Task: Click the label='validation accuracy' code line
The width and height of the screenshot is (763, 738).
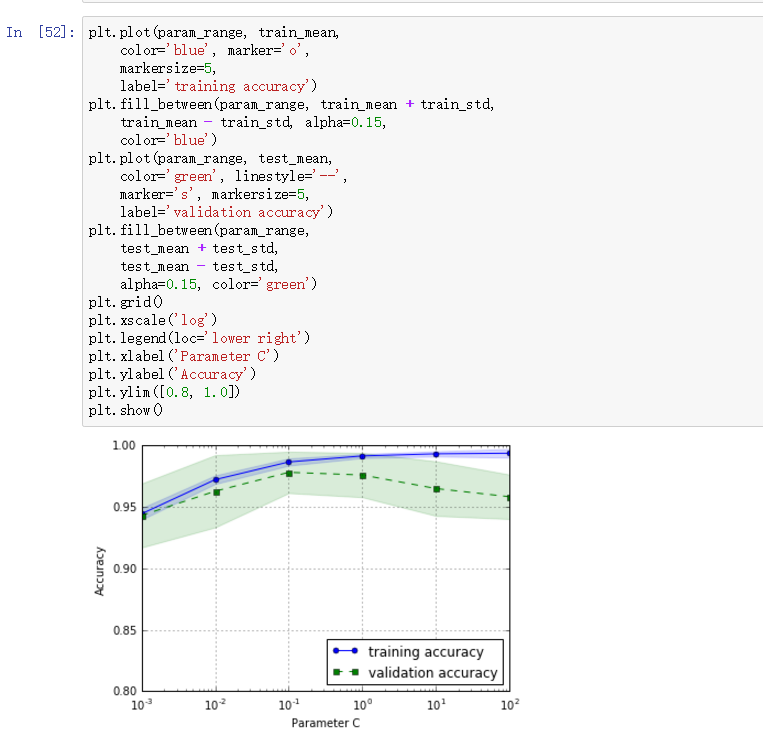Action: coord(226,213)
